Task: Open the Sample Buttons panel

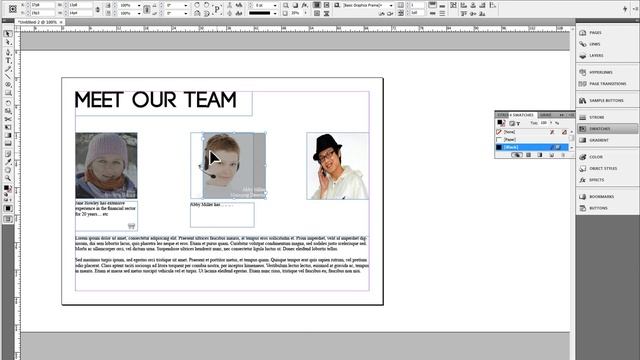Action: point(607,100)
